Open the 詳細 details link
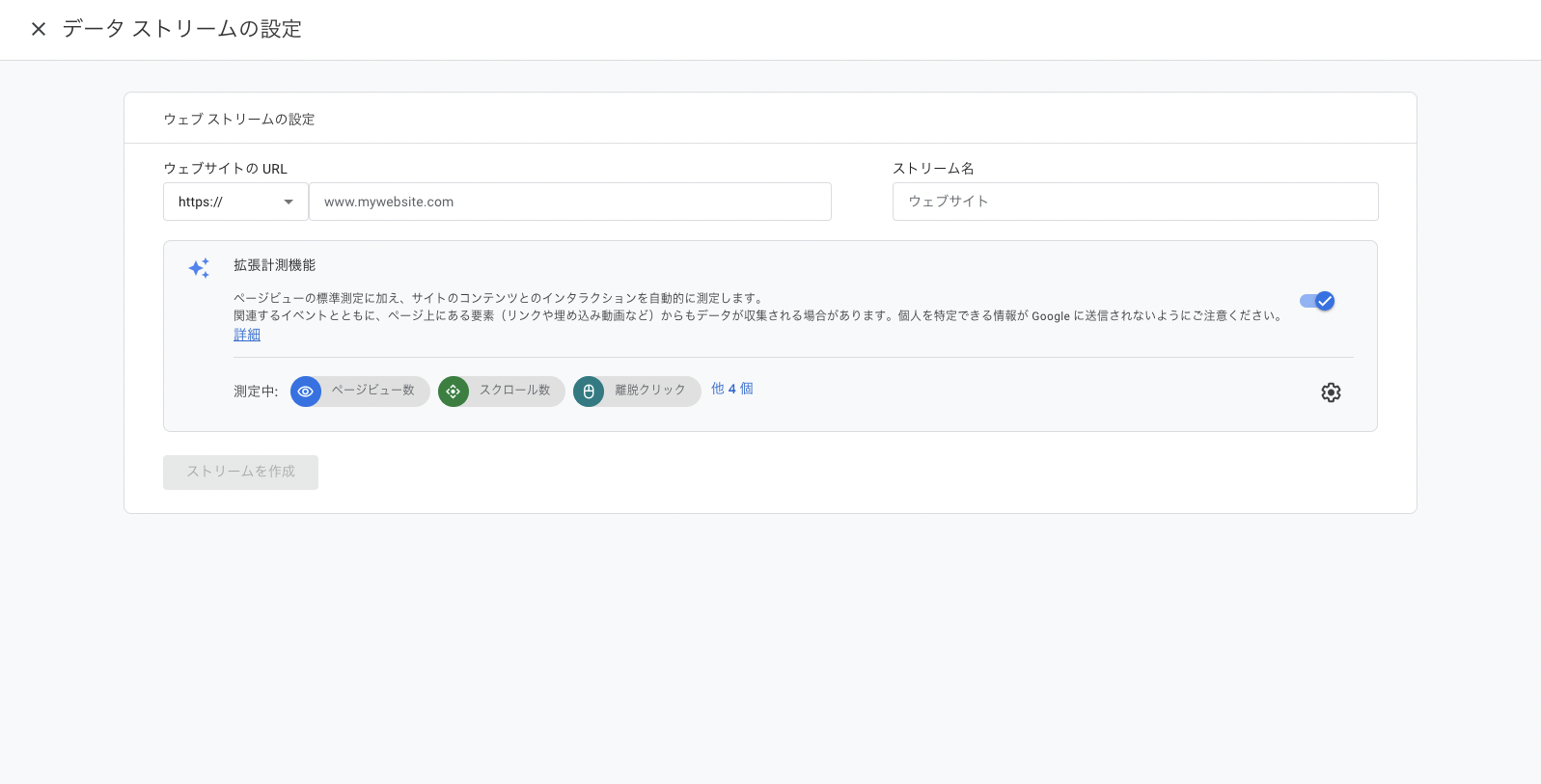Screen dimensions: 1541x784 click(x=247, y=335)
